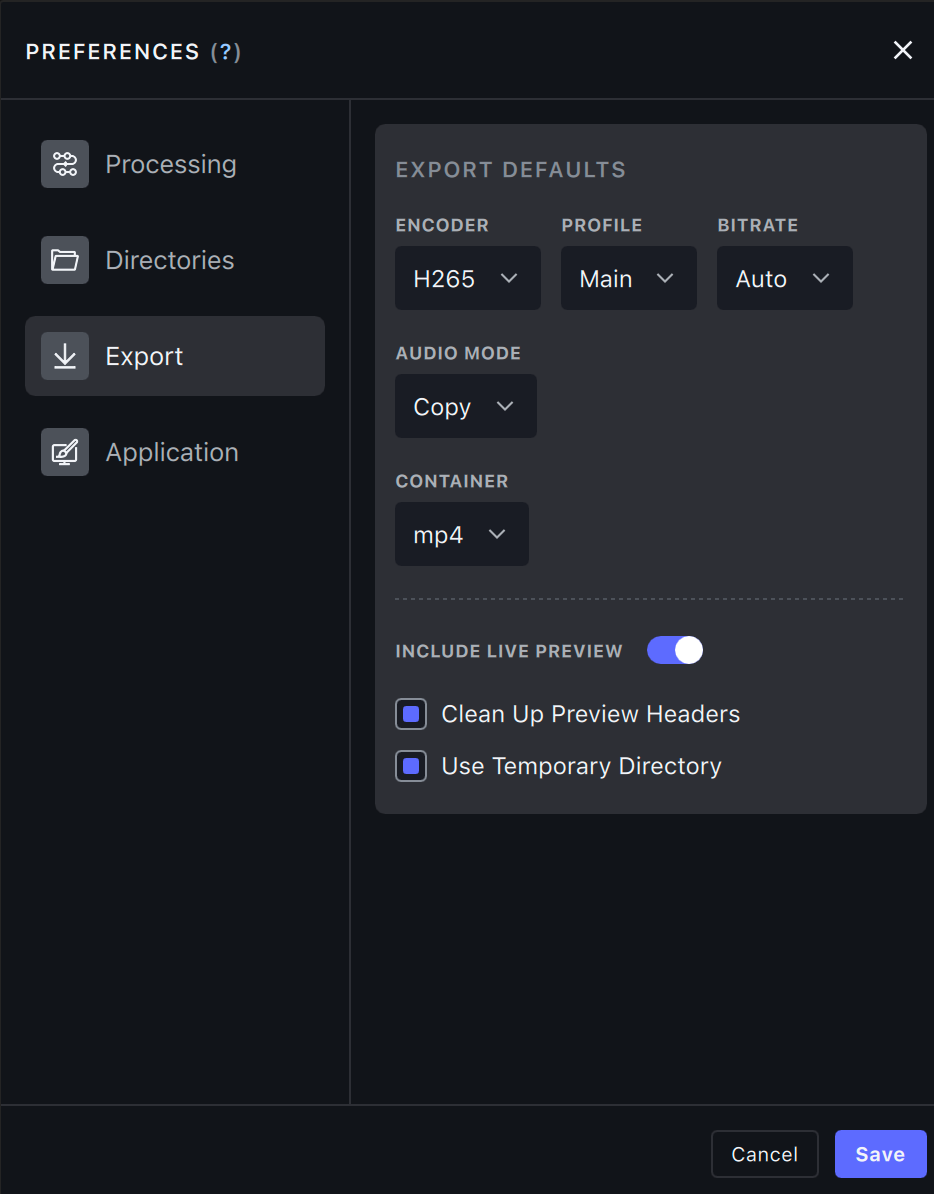Image resolution: width=934 pixels, height=1194 pixels.
Task: Click the Directories folder icon
Action: [x=65, y=260]
